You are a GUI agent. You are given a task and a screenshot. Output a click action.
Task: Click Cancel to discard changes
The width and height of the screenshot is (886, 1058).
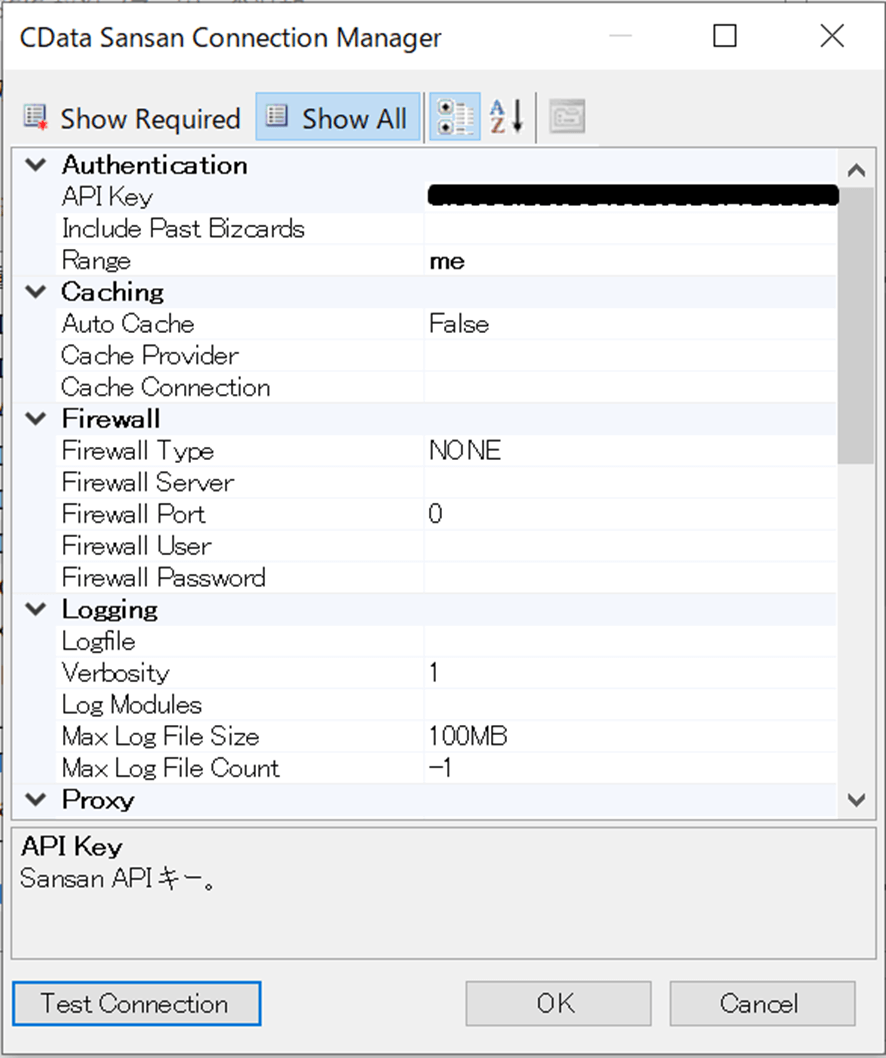pyautogui.click(x=761, y=1003)
